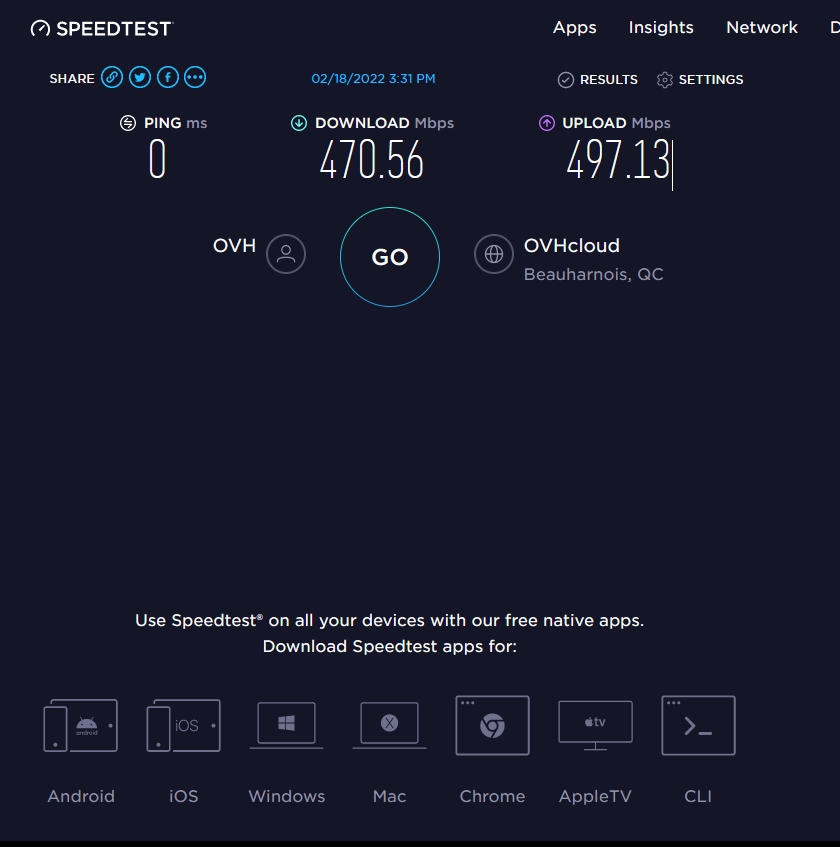Screen dimensions: 840x847
Task: Open the RESULTS page
Action: pos(597,79)
